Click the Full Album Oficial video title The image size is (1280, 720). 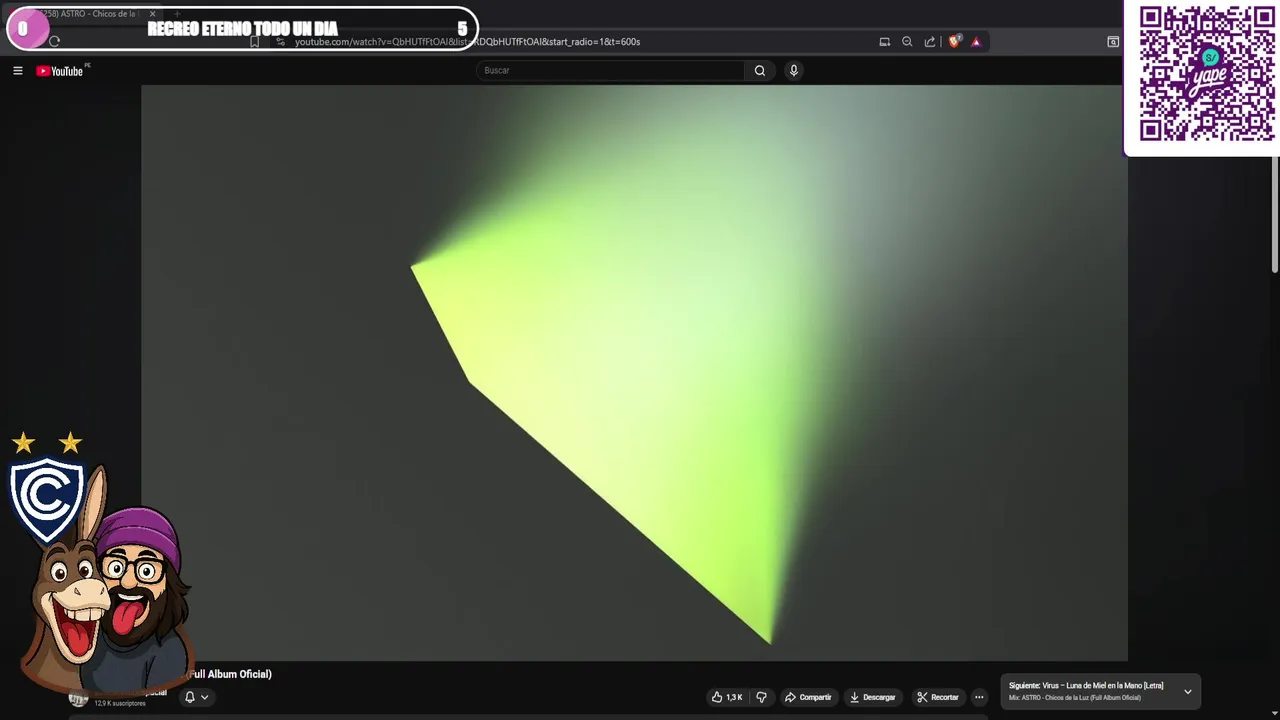pyautogui.click(x=230, y=674)
